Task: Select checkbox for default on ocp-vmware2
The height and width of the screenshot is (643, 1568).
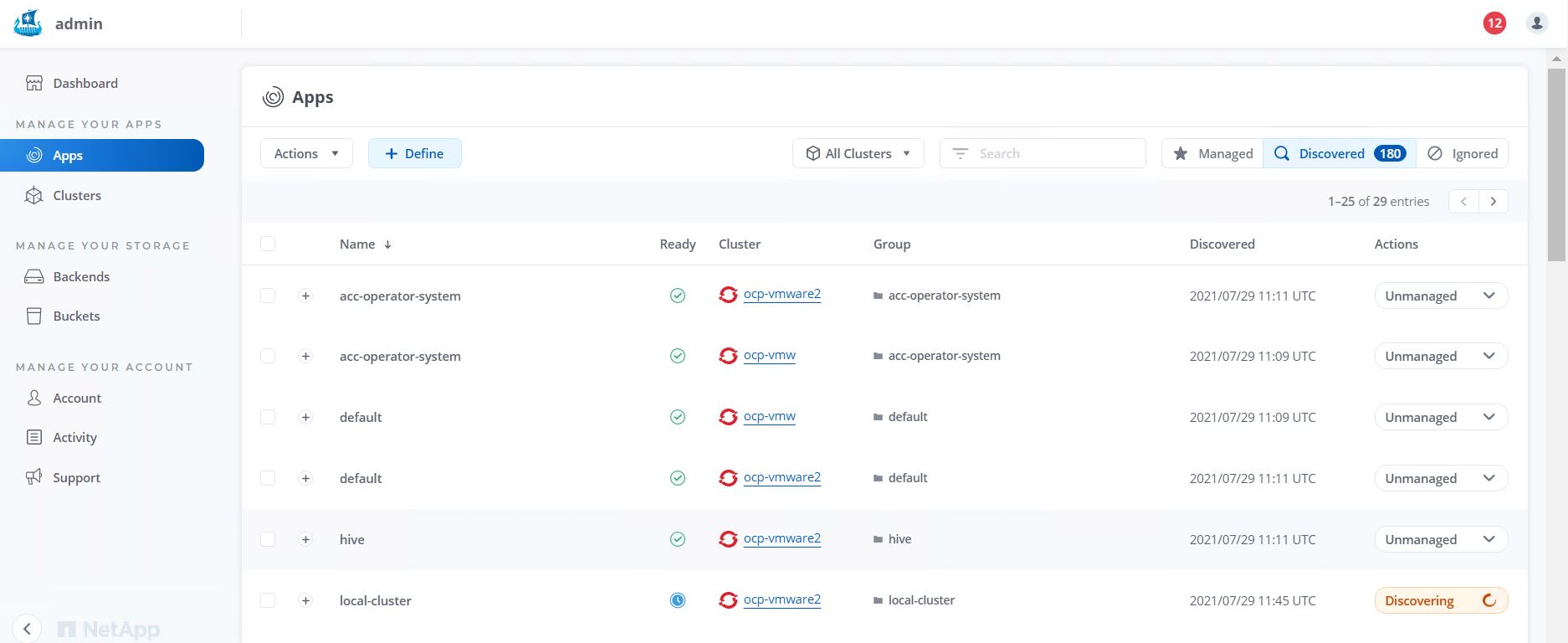Action: pos(268,478)
